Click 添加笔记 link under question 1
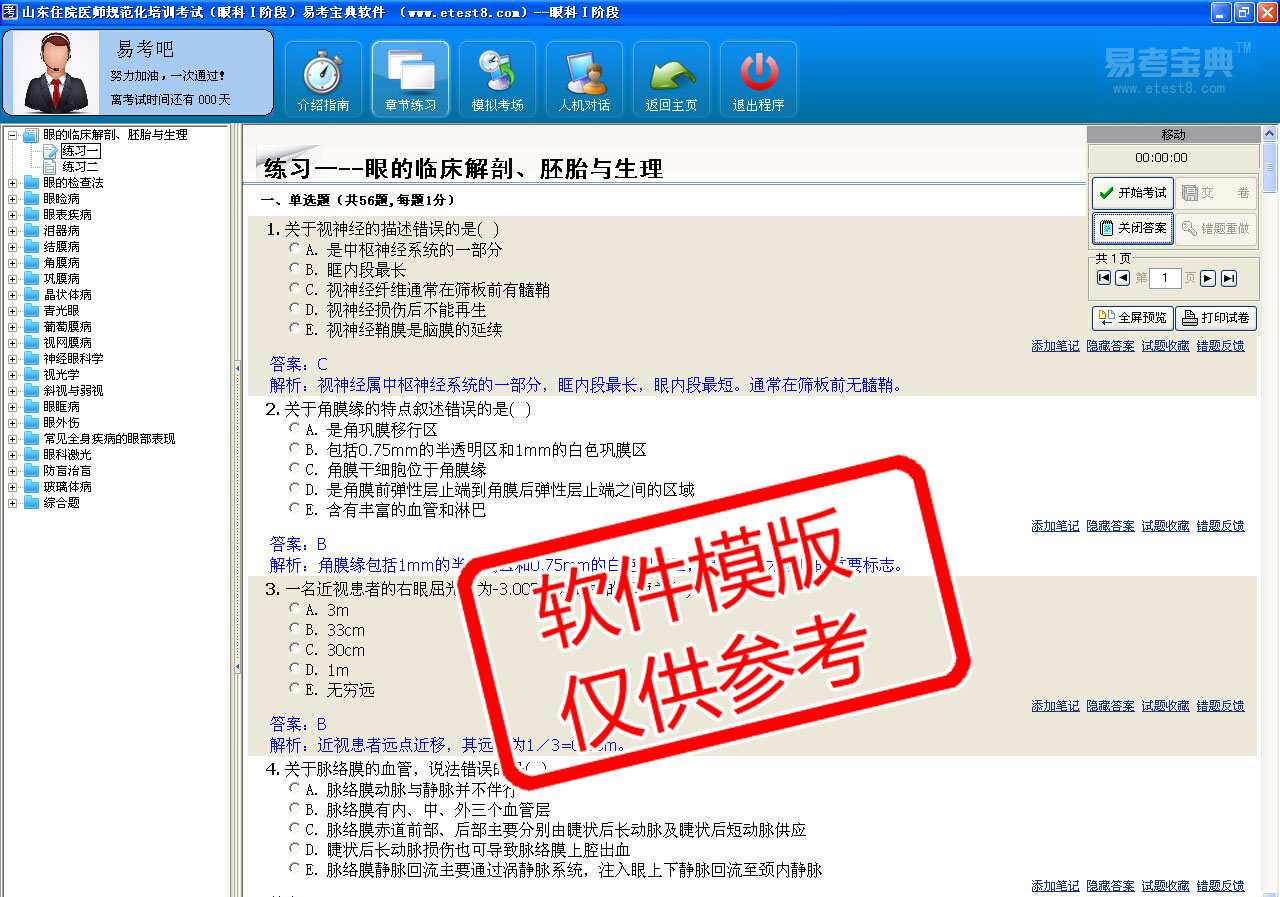Screen dimensions: 1280x897 click(x=1055, y=346)
